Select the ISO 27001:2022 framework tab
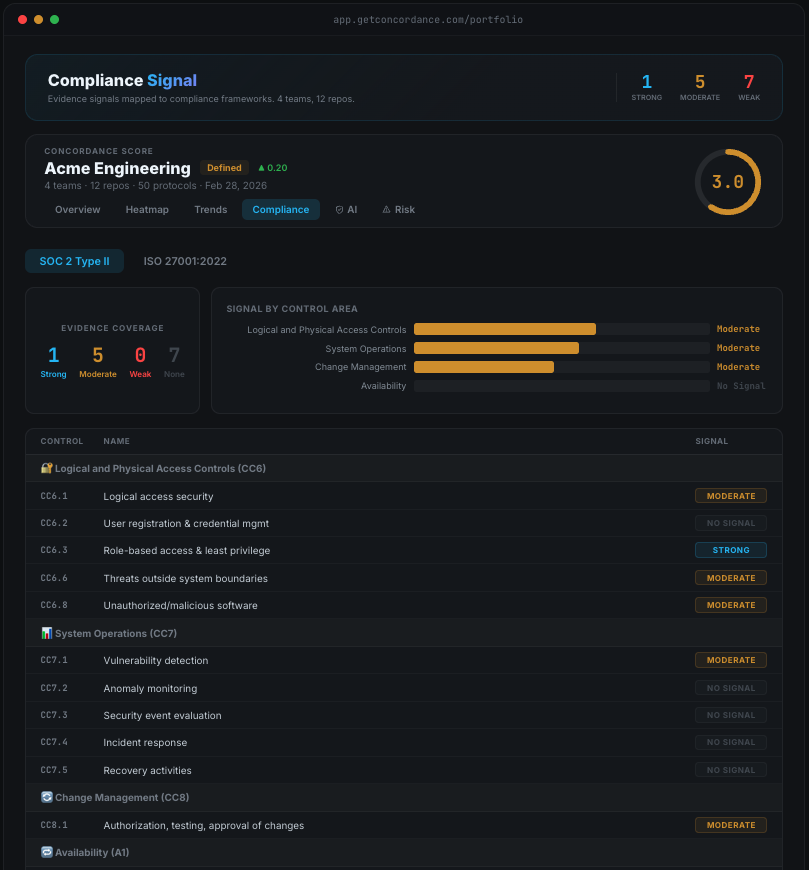This screenshot has width=809, height=870. (x=185, y=261)
